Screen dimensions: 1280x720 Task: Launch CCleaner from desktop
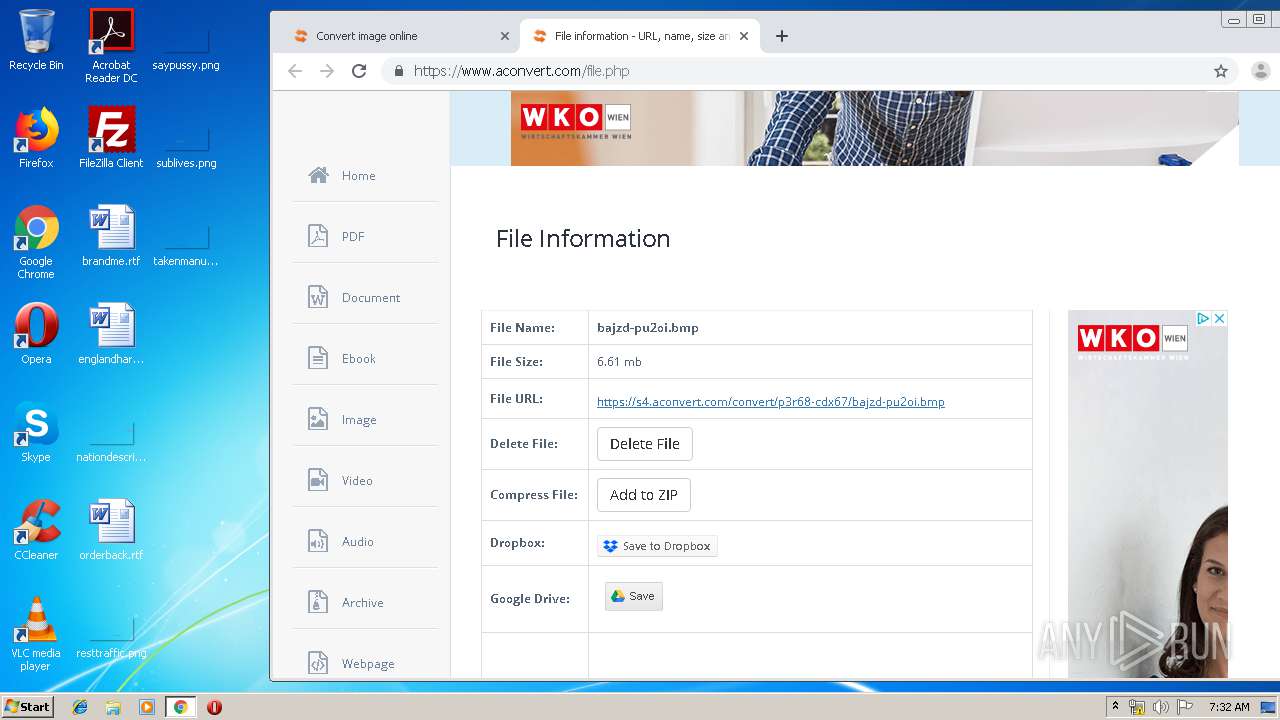coord(36,530)
